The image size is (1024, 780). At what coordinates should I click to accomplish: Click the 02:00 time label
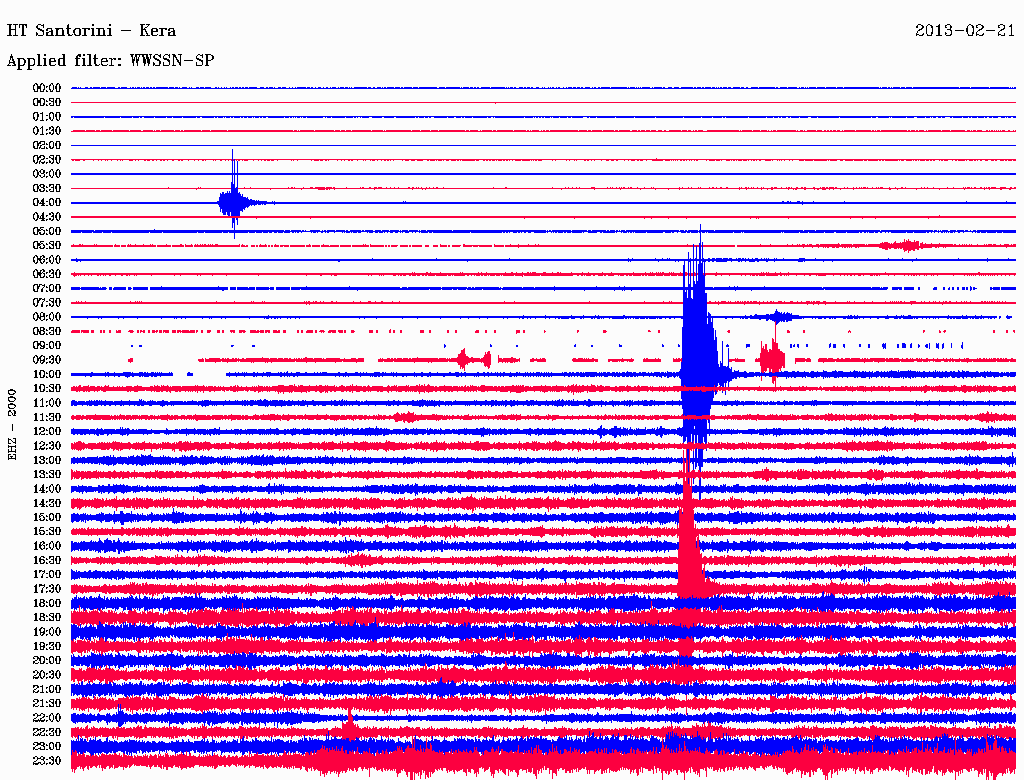47,145
